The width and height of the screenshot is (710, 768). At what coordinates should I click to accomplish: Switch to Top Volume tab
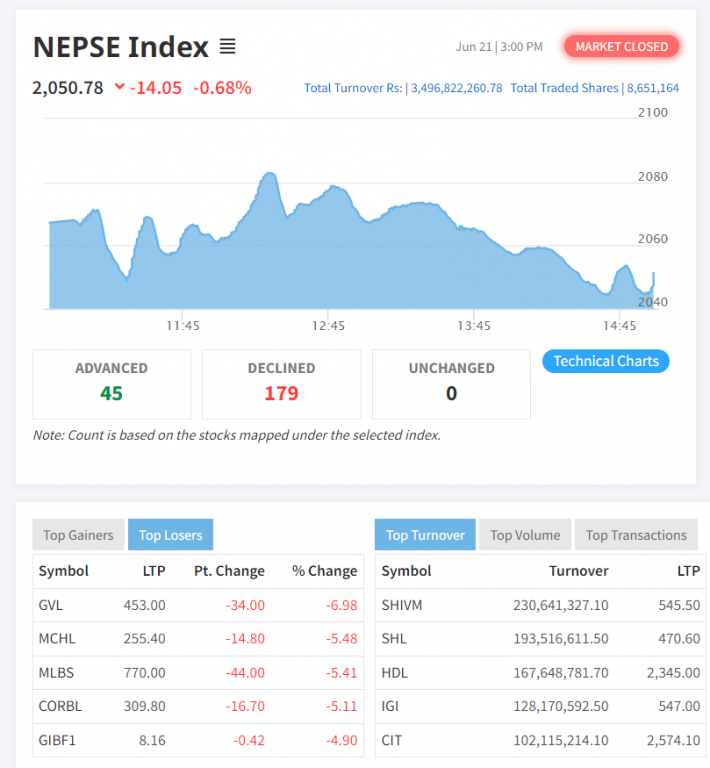(x=525, y=535)
